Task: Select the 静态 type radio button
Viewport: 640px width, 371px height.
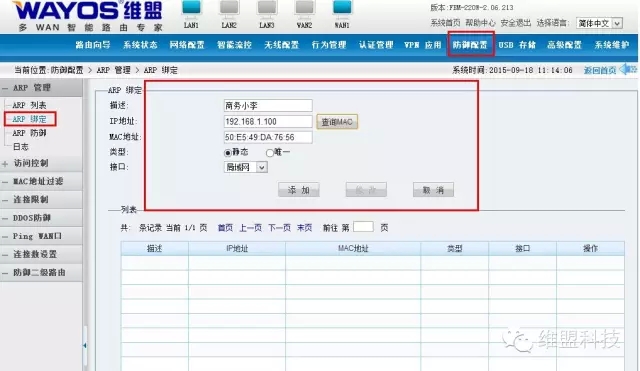Action: click(x=228, y=153)
